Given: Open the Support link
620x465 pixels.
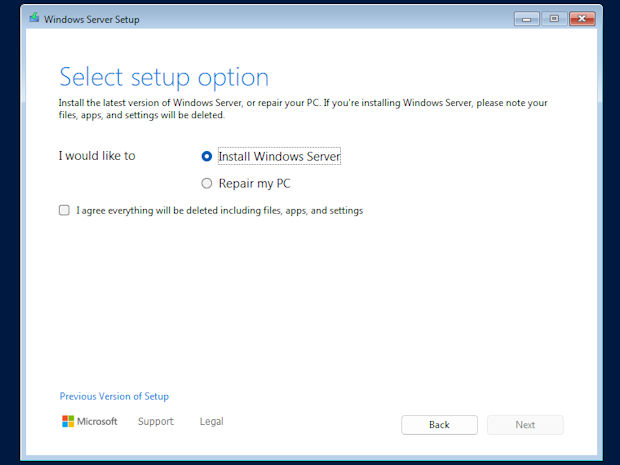Looking at the screenshot, I should [x=156, y=422].
